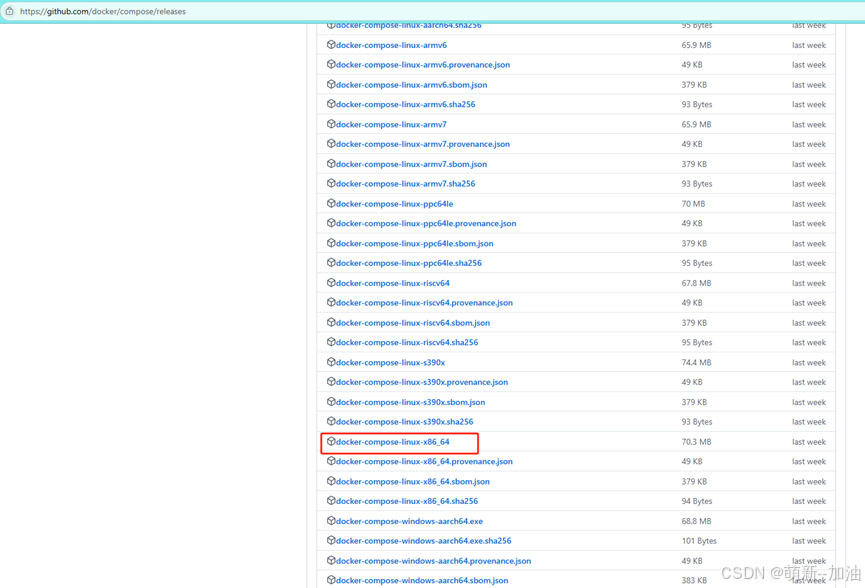
Task: Open docker-compose-linux-s390x.sbom.json link
Action: [410, 403]
